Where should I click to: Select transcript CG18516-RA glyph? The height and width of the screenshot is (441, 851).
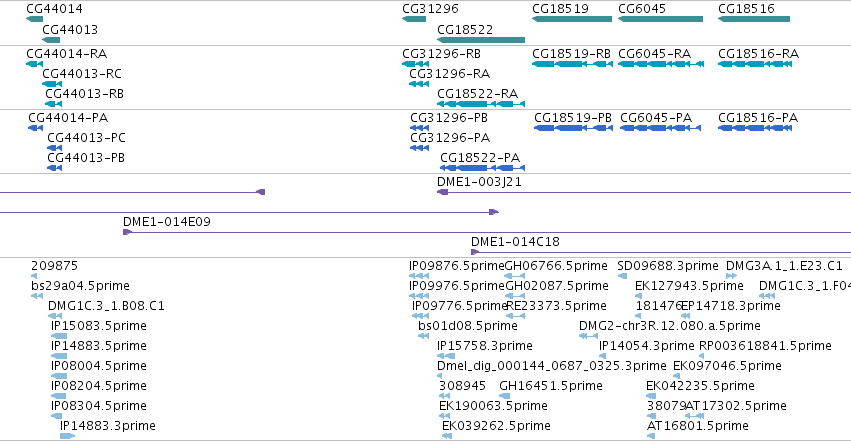click(x=755, y=64)
